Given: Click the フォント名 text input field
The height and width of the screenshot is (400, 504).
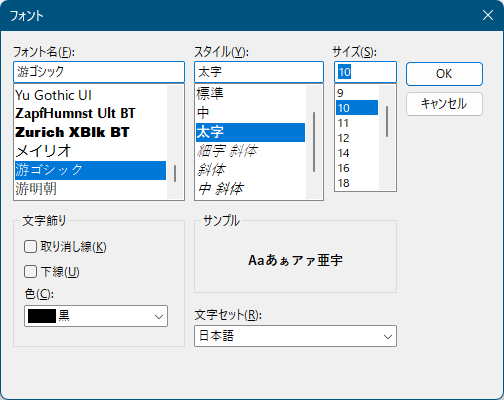Looking at the screenshot, I should coord(99,72).
